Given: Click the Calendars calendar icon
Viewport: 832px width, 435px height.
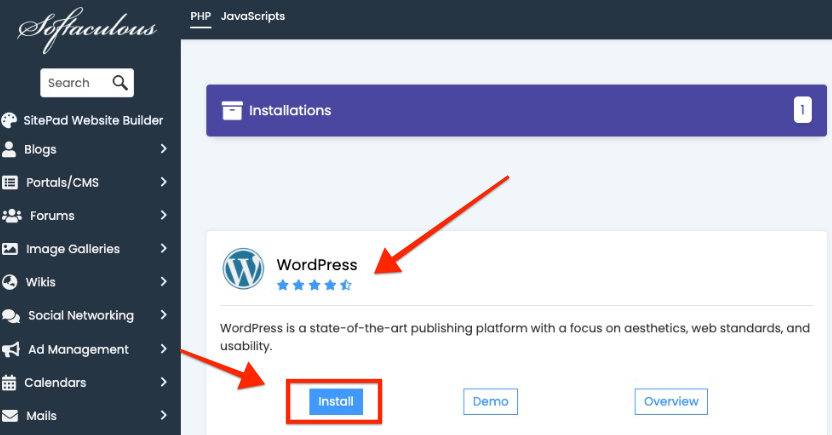Looking at the screenshot, I should click(9, 382).
